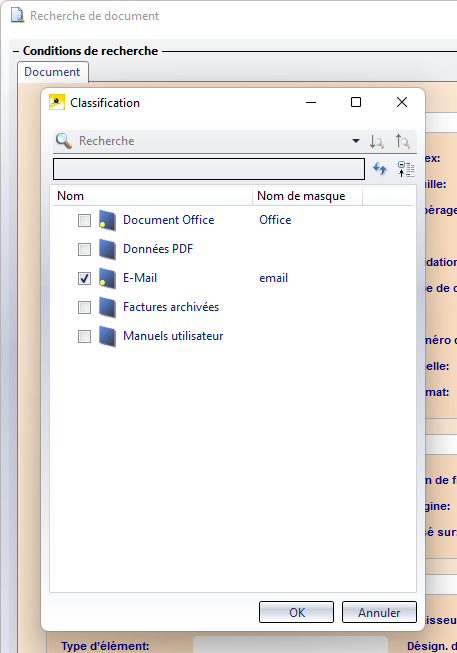The image size is (457, 653).
Task: Tick the Manuels utilisateur checkbox
Action: (85, 336)
